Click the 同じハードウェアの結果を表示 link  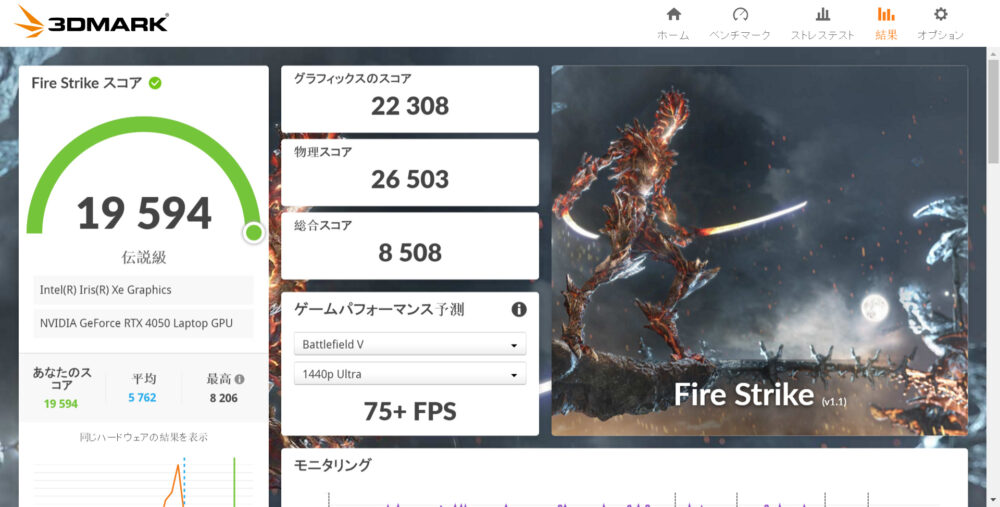pyautogui.click(x=143, y=437)
